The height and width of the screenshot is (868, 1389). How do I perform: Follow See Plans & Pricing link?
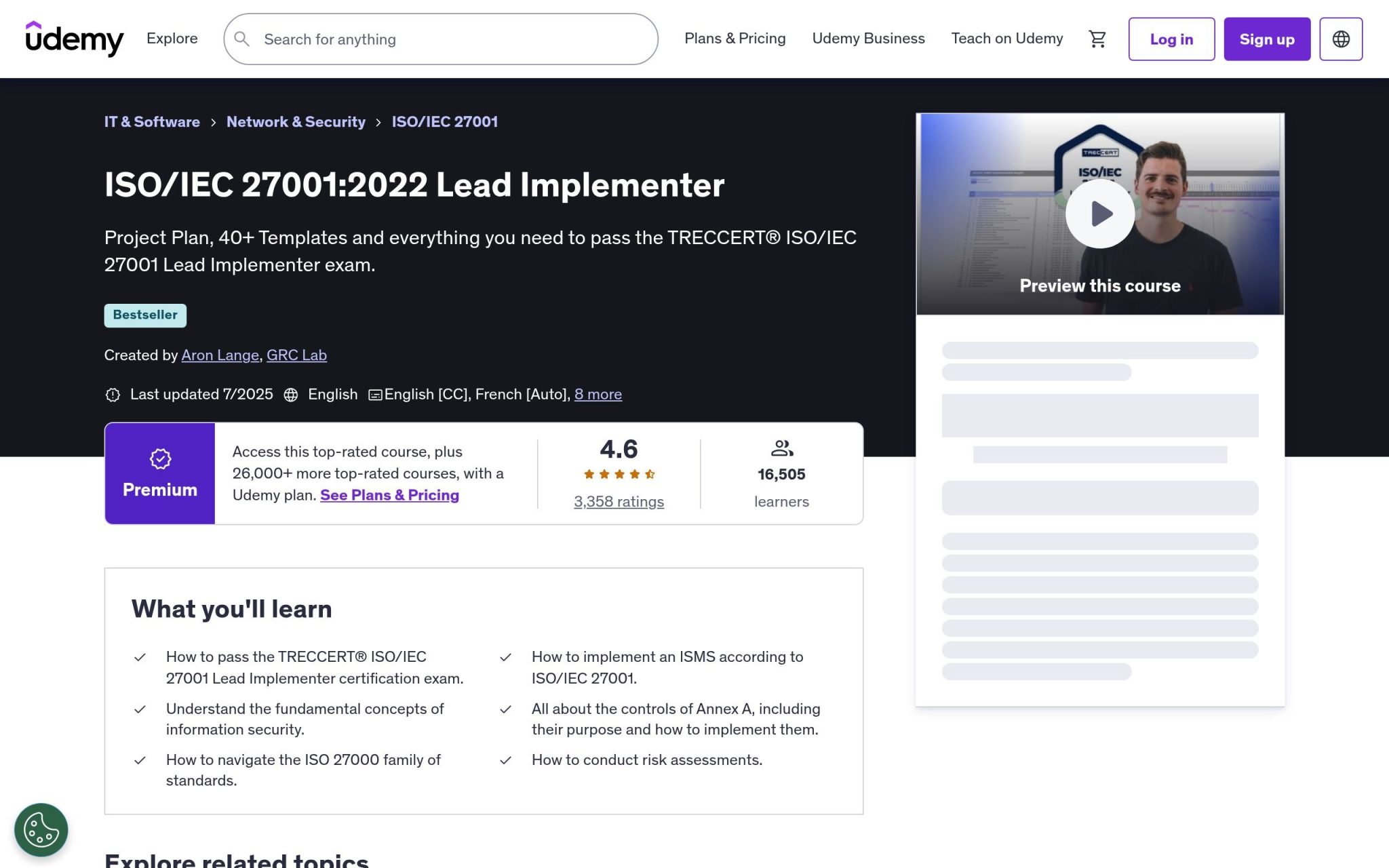point(389,495)
